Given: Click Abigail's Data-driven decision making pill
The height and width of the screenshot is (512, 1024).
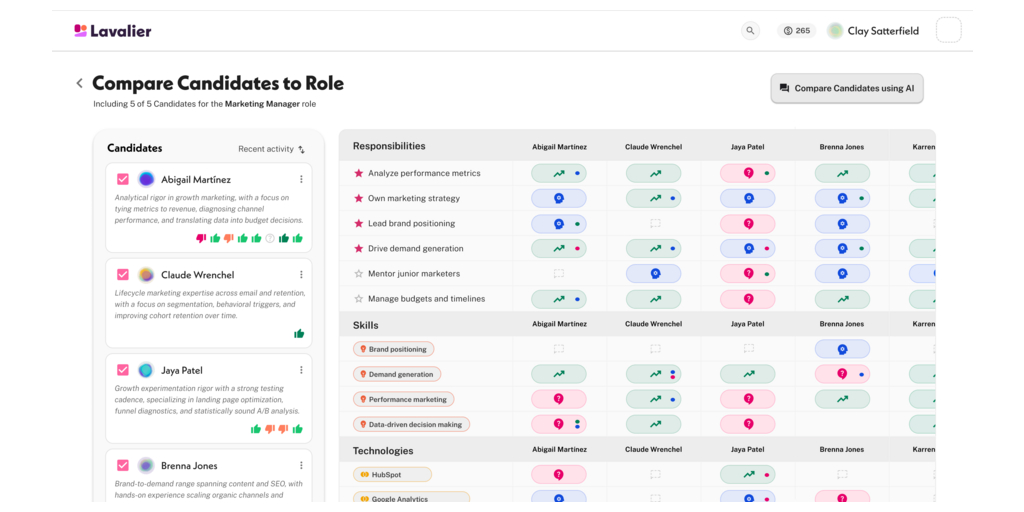Looking at the screenshot, I should coord(558,424).
